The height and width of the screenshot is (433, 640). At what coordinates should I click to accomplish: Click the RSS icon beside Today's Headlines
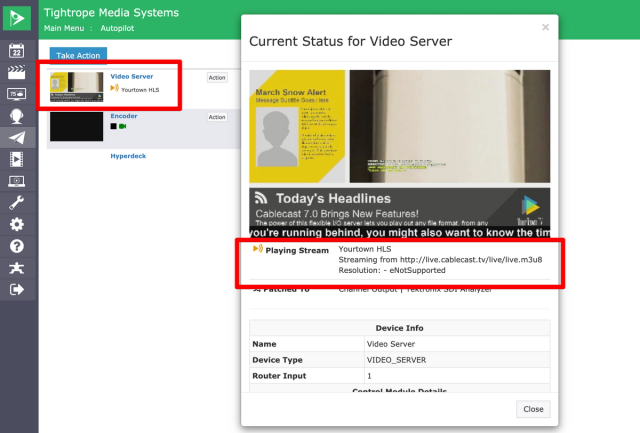(x=261, y=198)
